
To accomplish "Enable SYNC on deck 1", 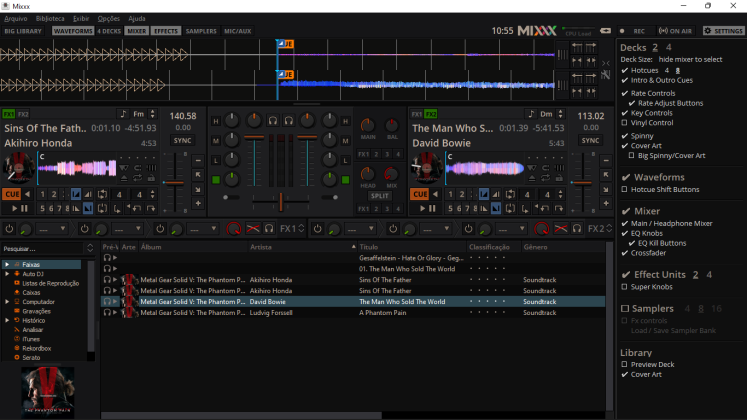I will click(x=182, y=140).
